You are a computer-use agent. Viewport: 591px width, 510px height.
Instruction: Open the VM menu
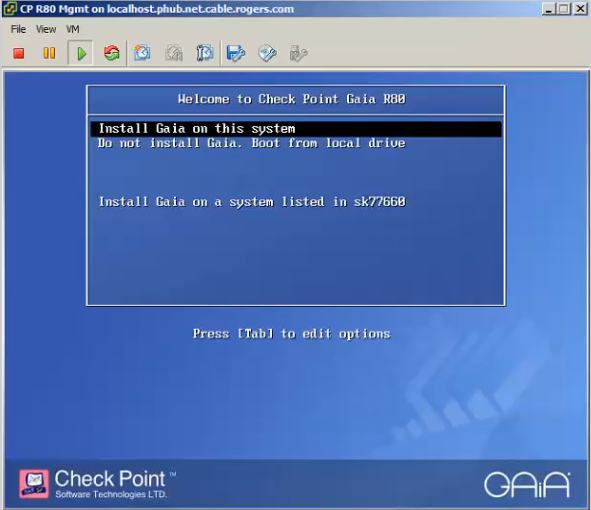[73, 29]
